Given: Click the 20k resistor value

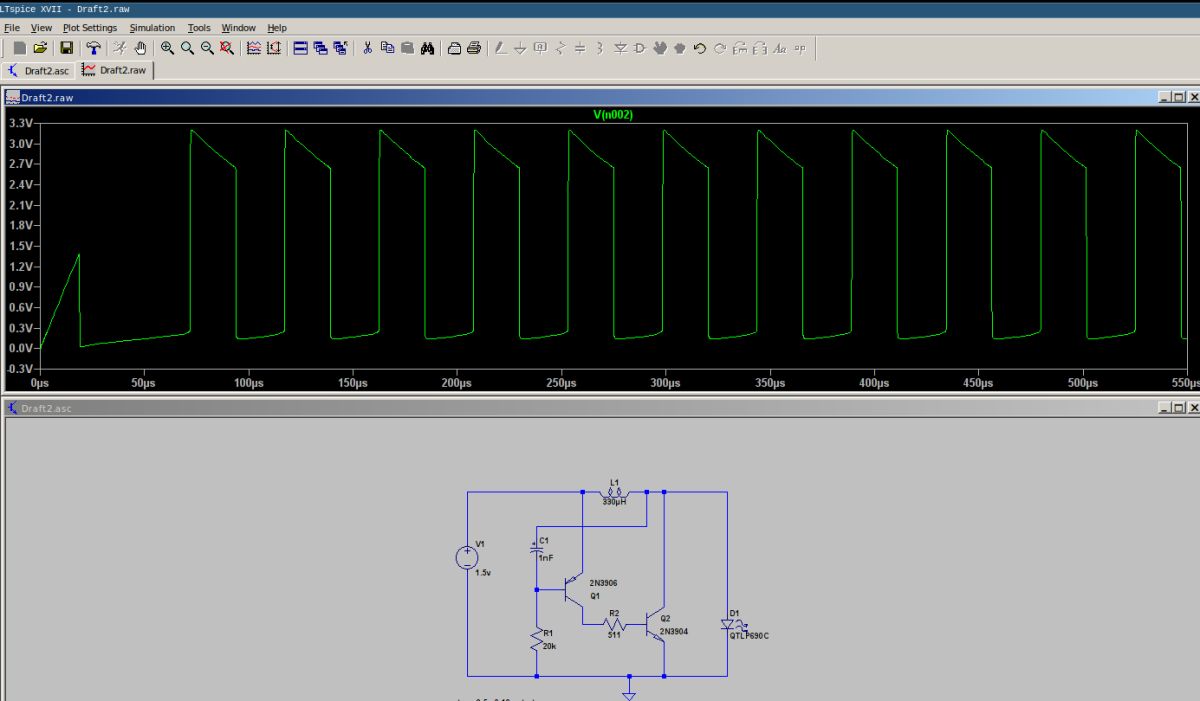Looking at the screenshot, I should (547, 647).
